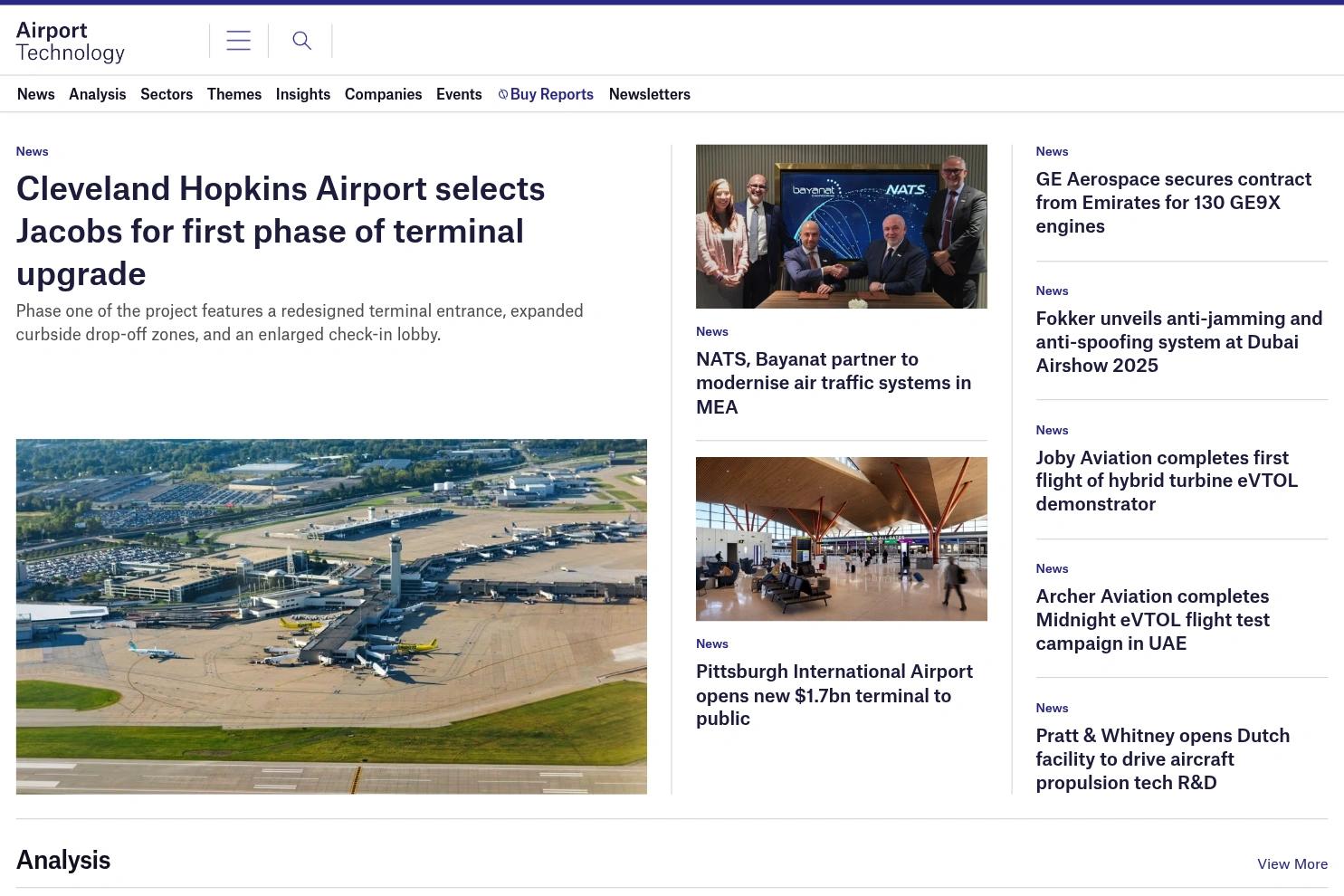This screenshot has height=896, width=1344.
Task: Open Archer Aviation Midnight eVTOL article
Action: [x=1153, y=620]
